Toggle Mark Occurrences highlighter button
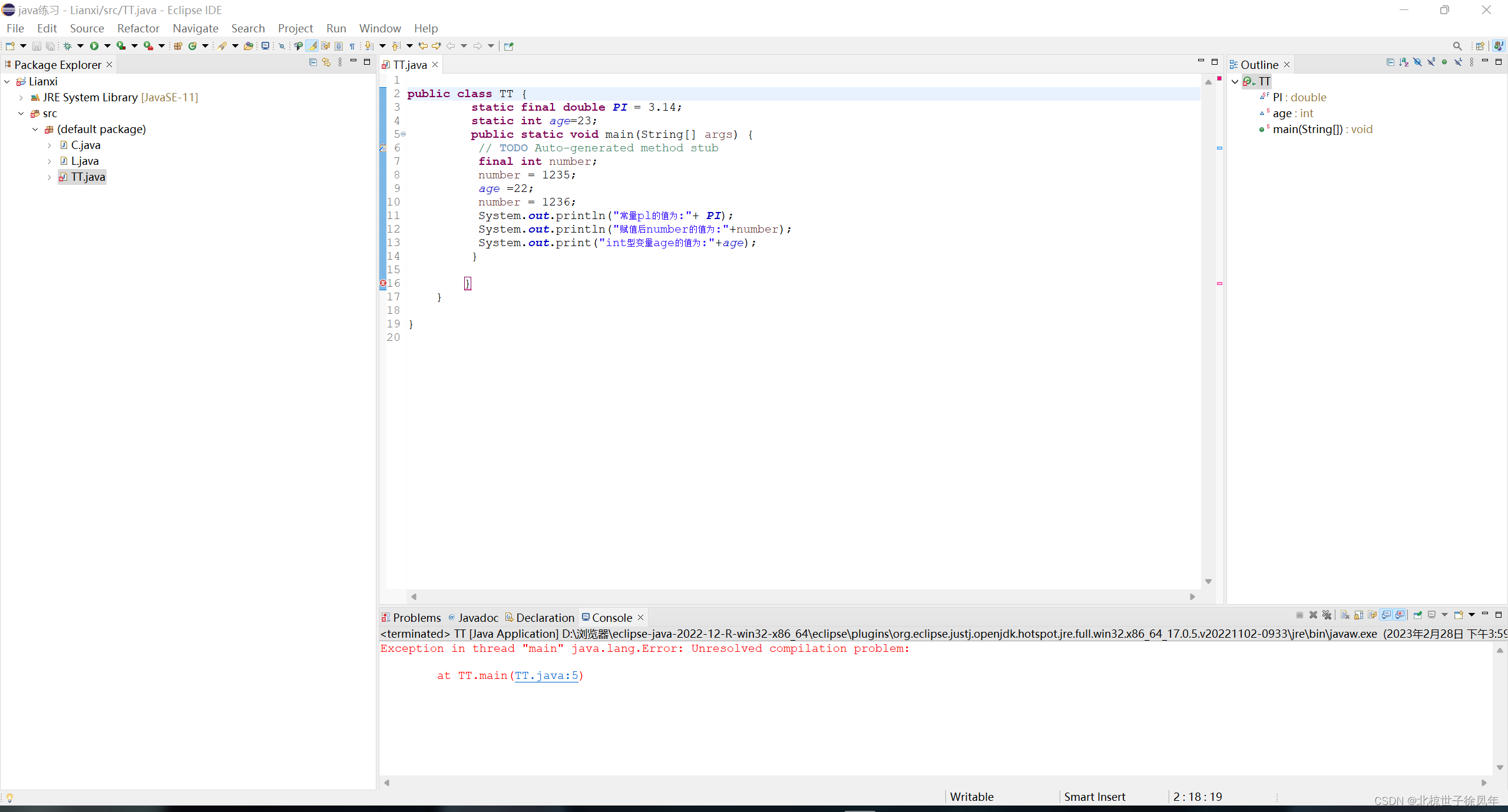 coord(312,46)
